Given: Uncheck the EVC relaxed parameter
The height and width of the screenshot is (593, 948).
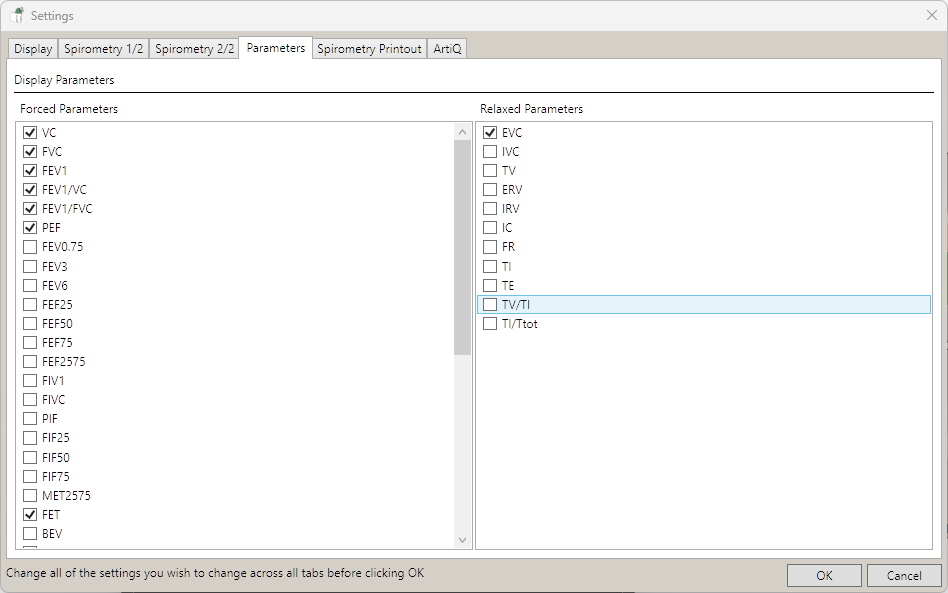Looking at the screenshot, I should (490, 133).
